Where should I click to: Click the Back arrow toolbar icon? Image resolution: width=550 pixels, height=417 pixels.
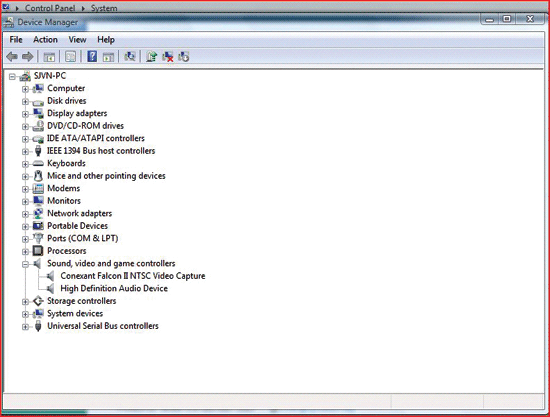point(12,56)
